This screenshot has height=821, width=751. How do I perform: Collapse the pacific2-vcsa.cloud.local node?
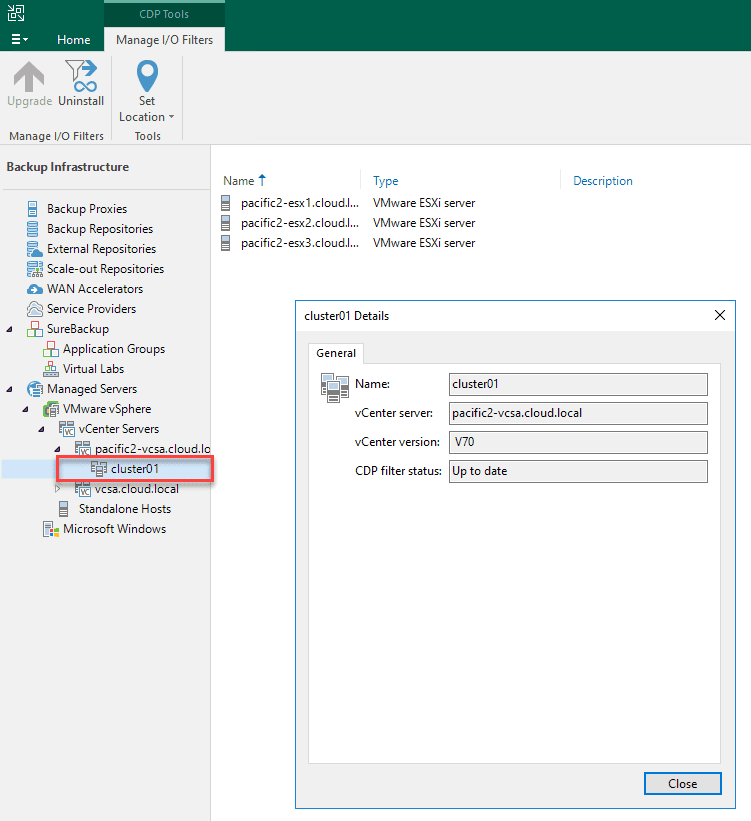[58, 449]
